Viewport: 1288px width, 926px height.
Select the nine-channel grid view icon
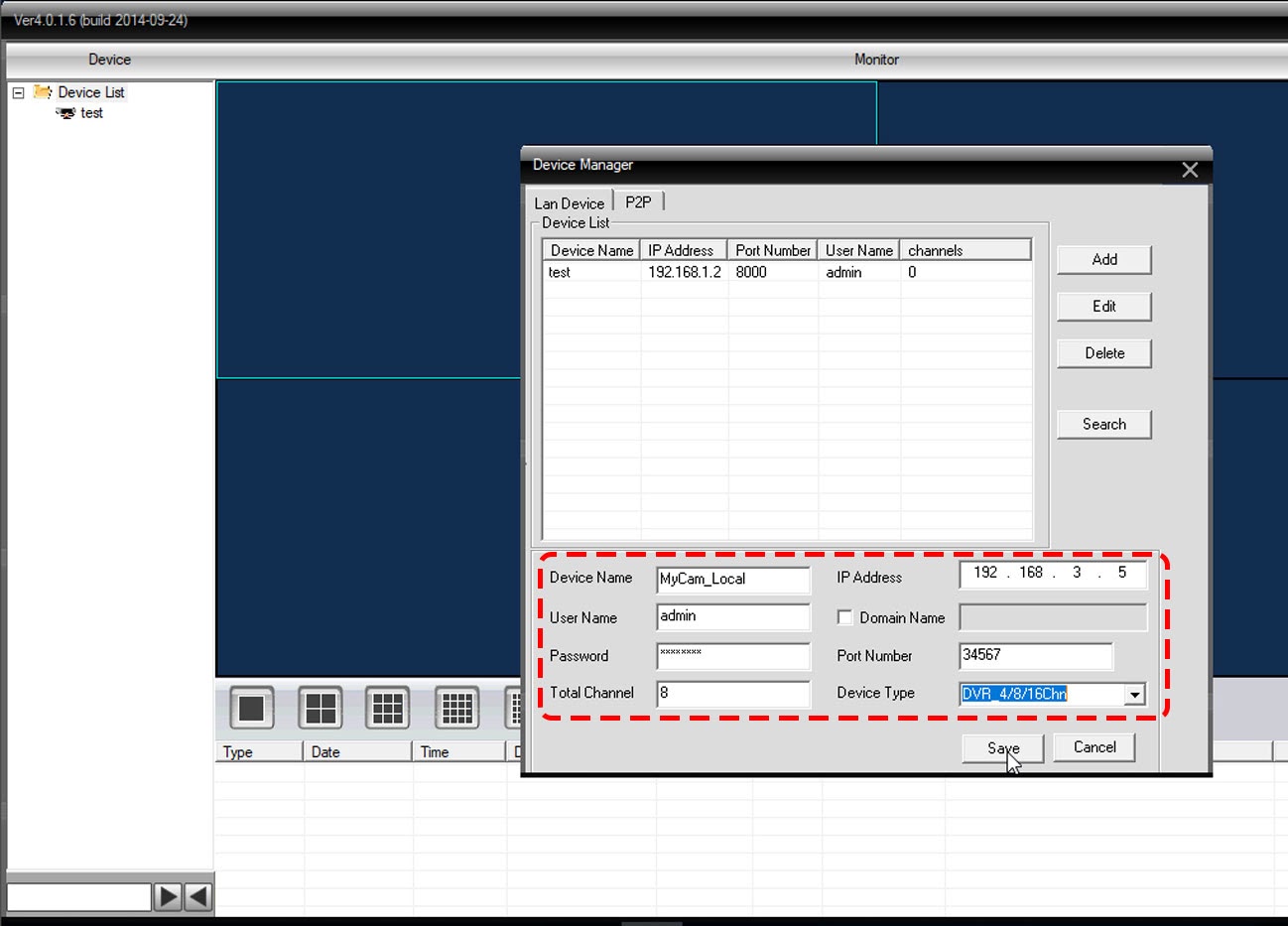tap(386, 708)
